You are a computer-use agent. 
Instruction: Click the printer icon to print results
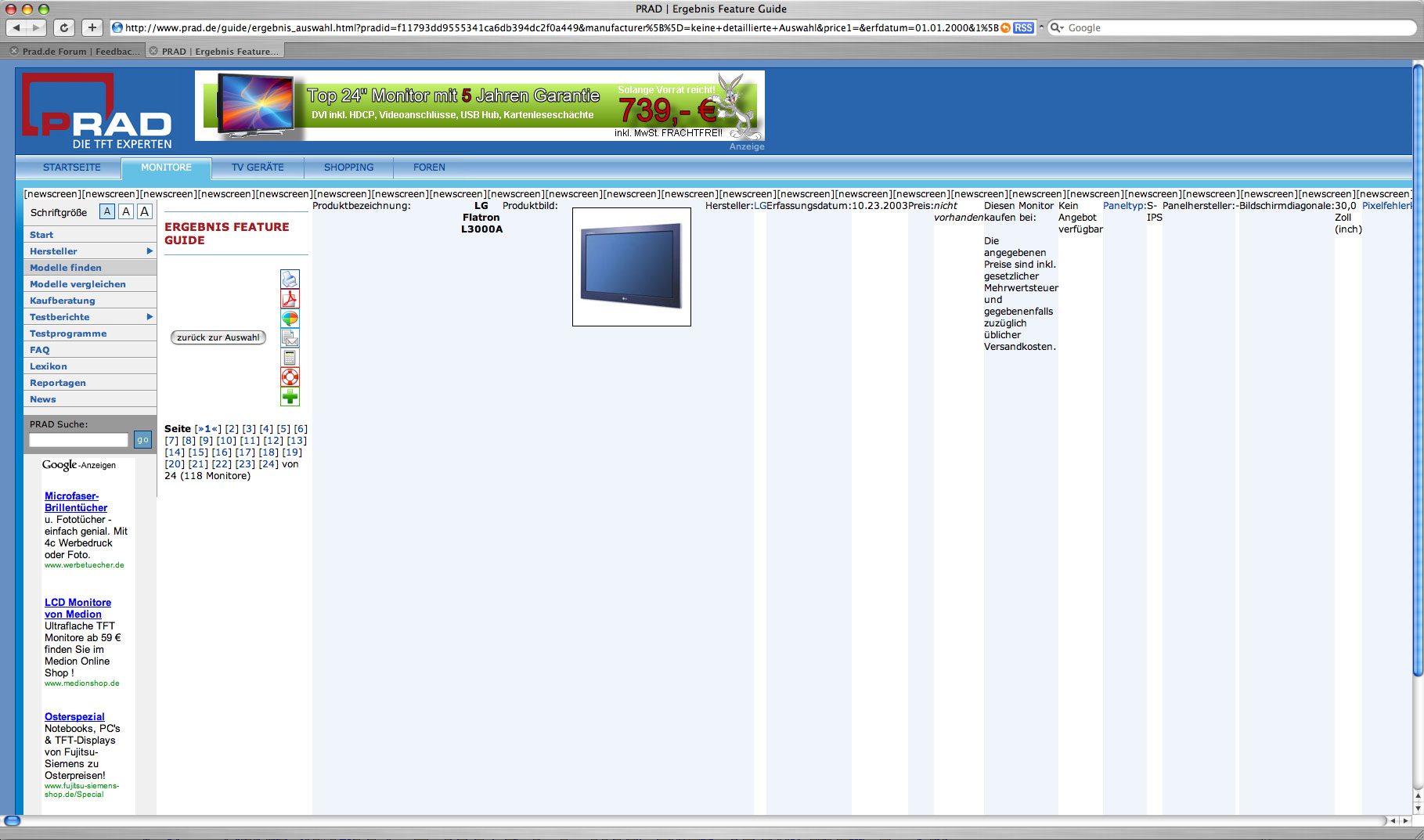pos(290,279)
